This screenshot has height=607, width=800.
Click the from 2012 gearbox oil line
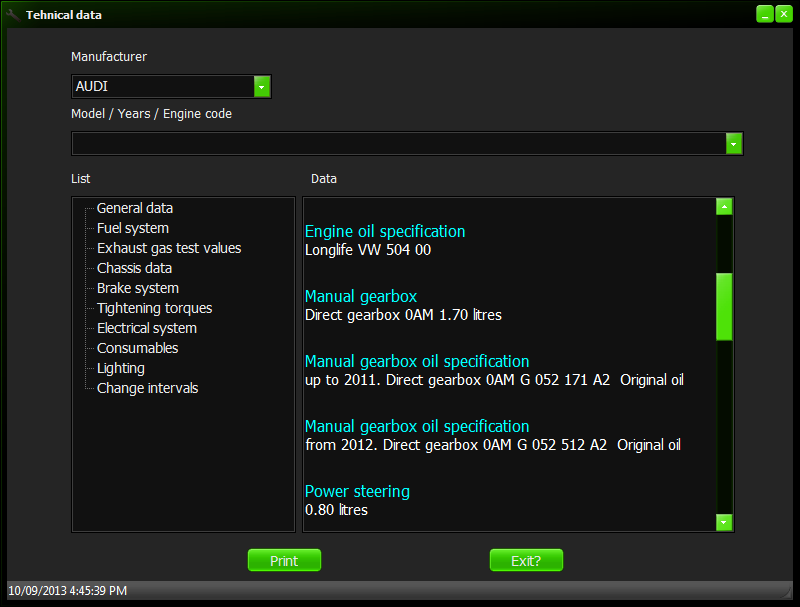click(x=493, y=445)
